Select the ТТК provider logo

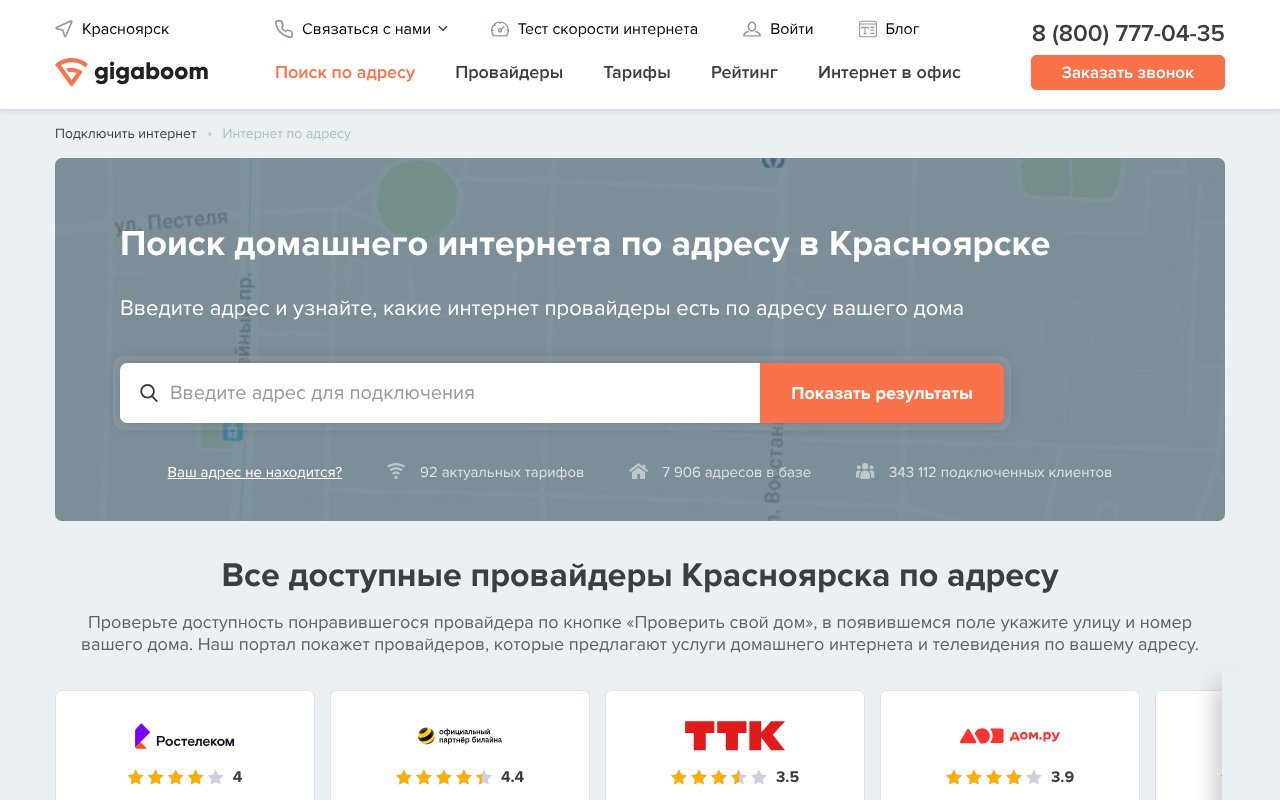[734, 735]
